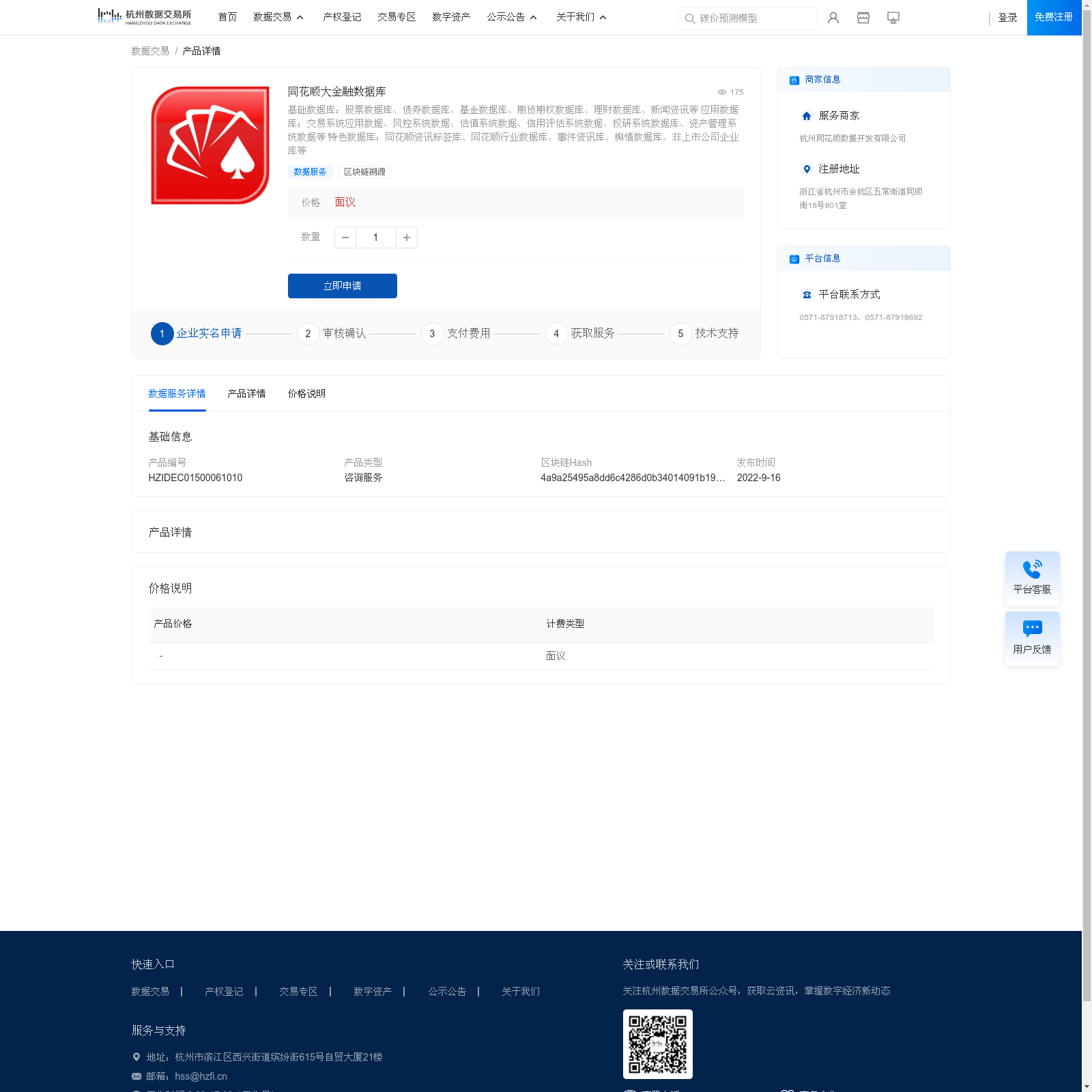Click the 注册地址 location pin icon
Screen dimensions: 1092x1092
click(807, 169)
